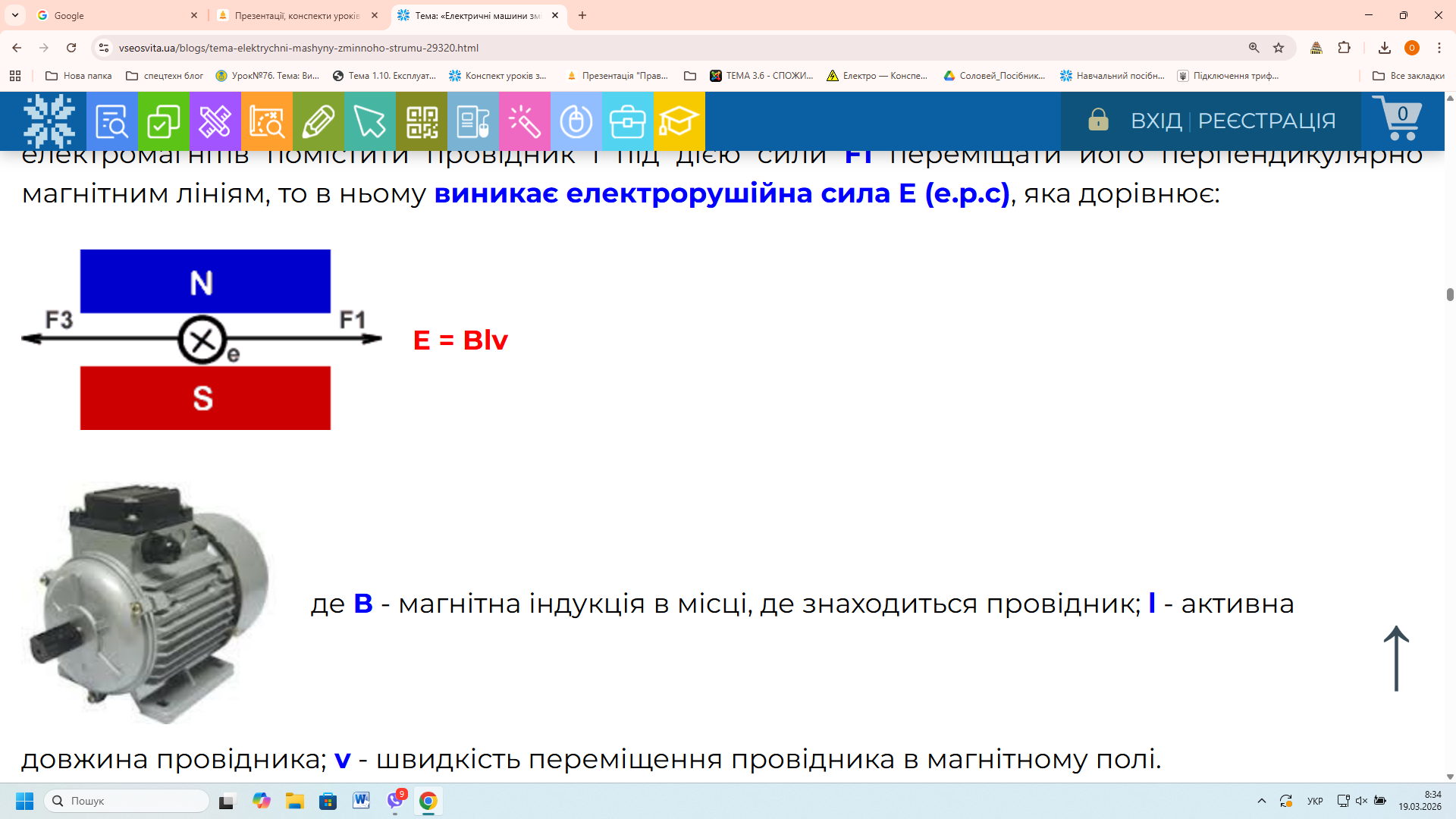The image size is (1456, 819).
Task: Open the pink magic wand icon
Action: pos(524,121)
